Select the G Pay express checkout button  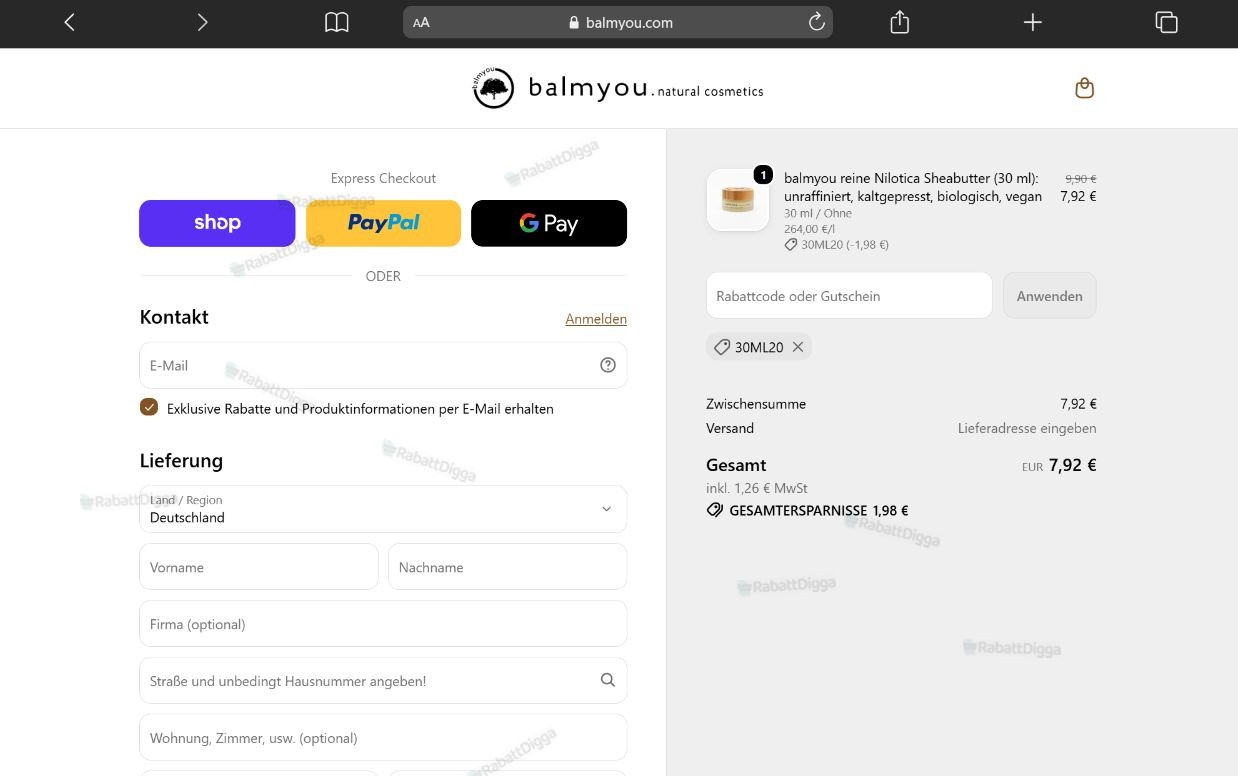click(x=549, y=223)
